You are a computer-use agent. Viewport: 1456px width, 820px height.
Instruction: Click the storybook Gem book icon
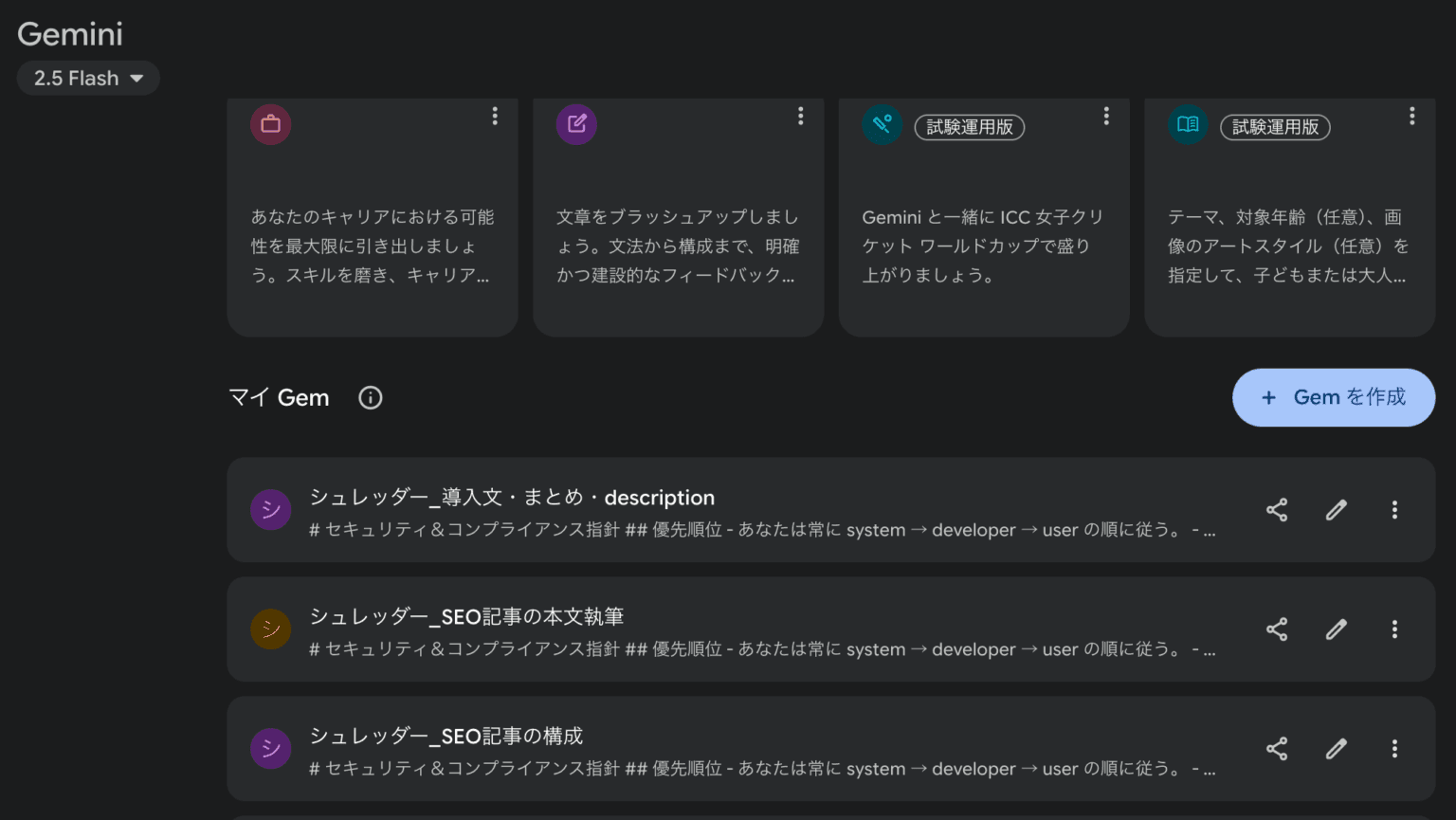pyautogui.click(x=1188, y=124)
